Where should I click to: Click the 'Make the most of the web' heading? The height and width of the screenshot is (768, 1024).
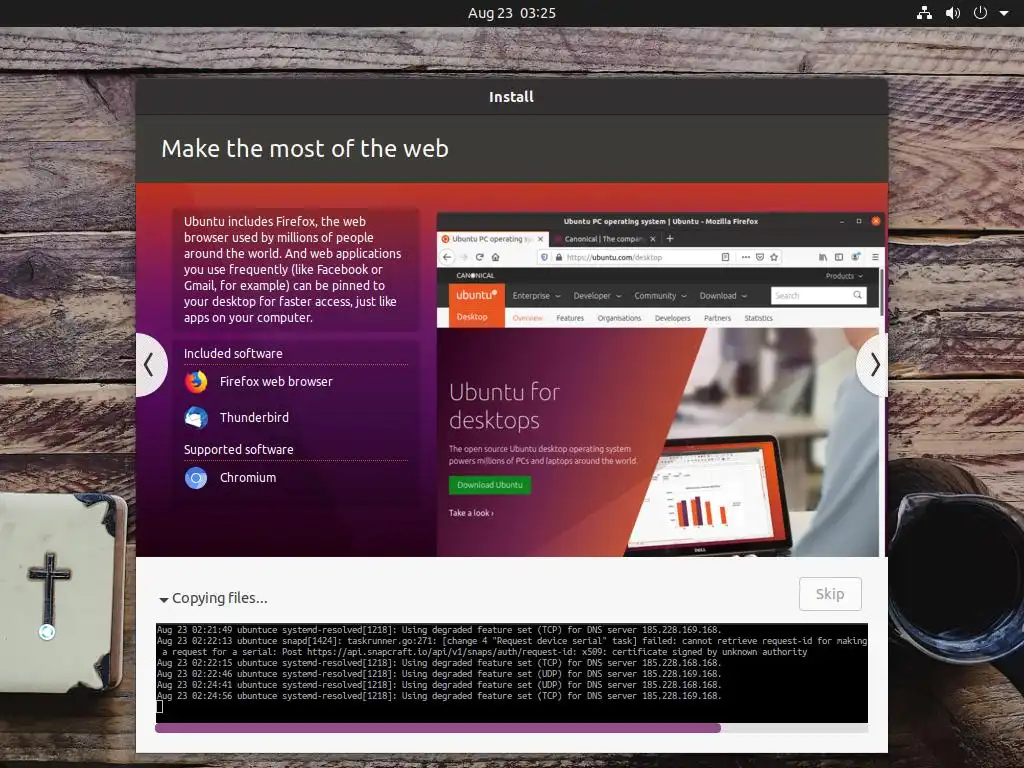click(x=304, y=148)
